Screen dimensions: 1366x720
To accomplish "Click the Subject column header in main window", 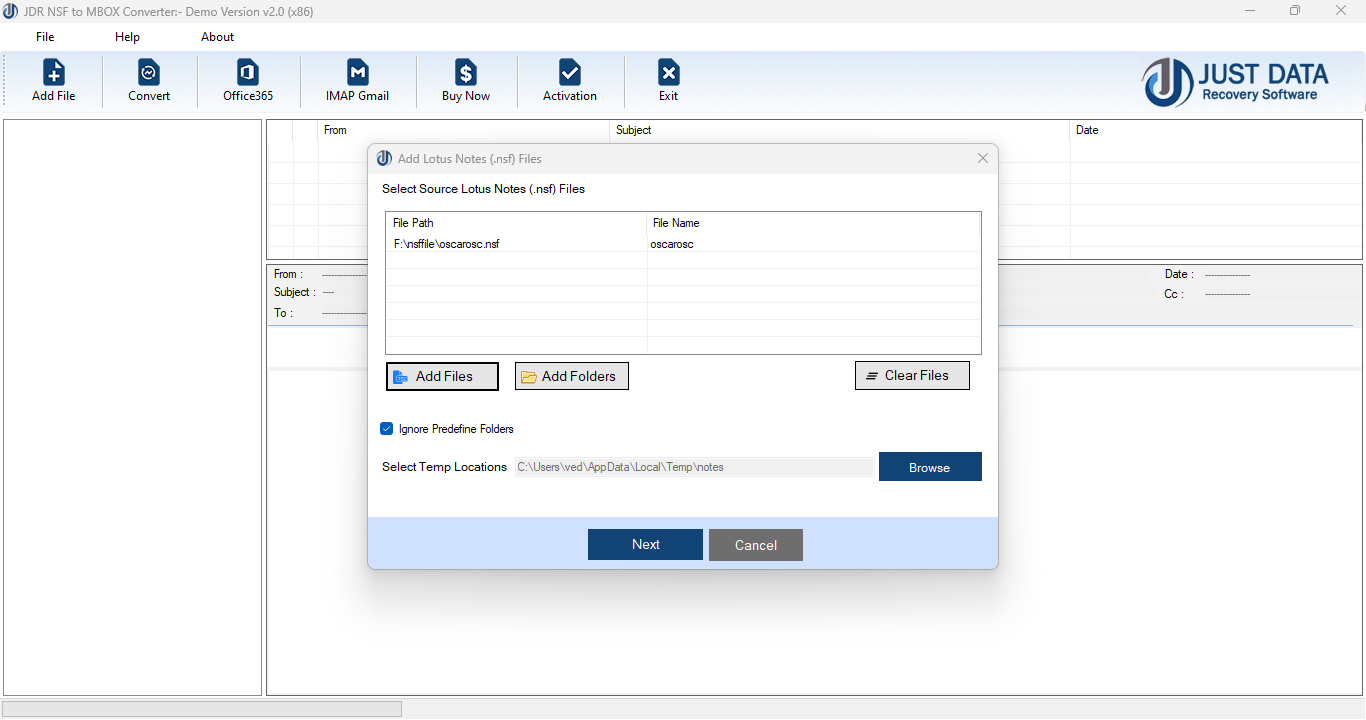I will 840,130.
